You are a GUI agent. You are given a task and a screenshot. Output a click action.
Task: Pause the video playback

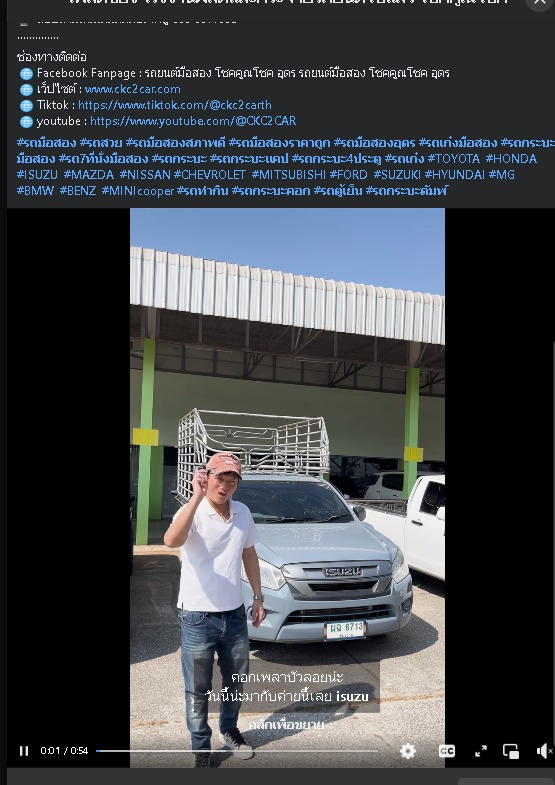[x=24, y=751]
